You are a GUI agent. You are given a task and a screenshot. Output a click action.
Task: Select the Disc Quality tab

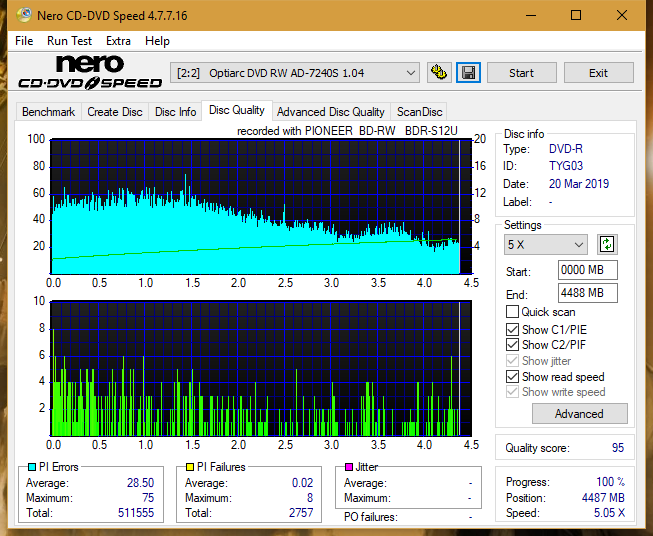tap(237, 110)
